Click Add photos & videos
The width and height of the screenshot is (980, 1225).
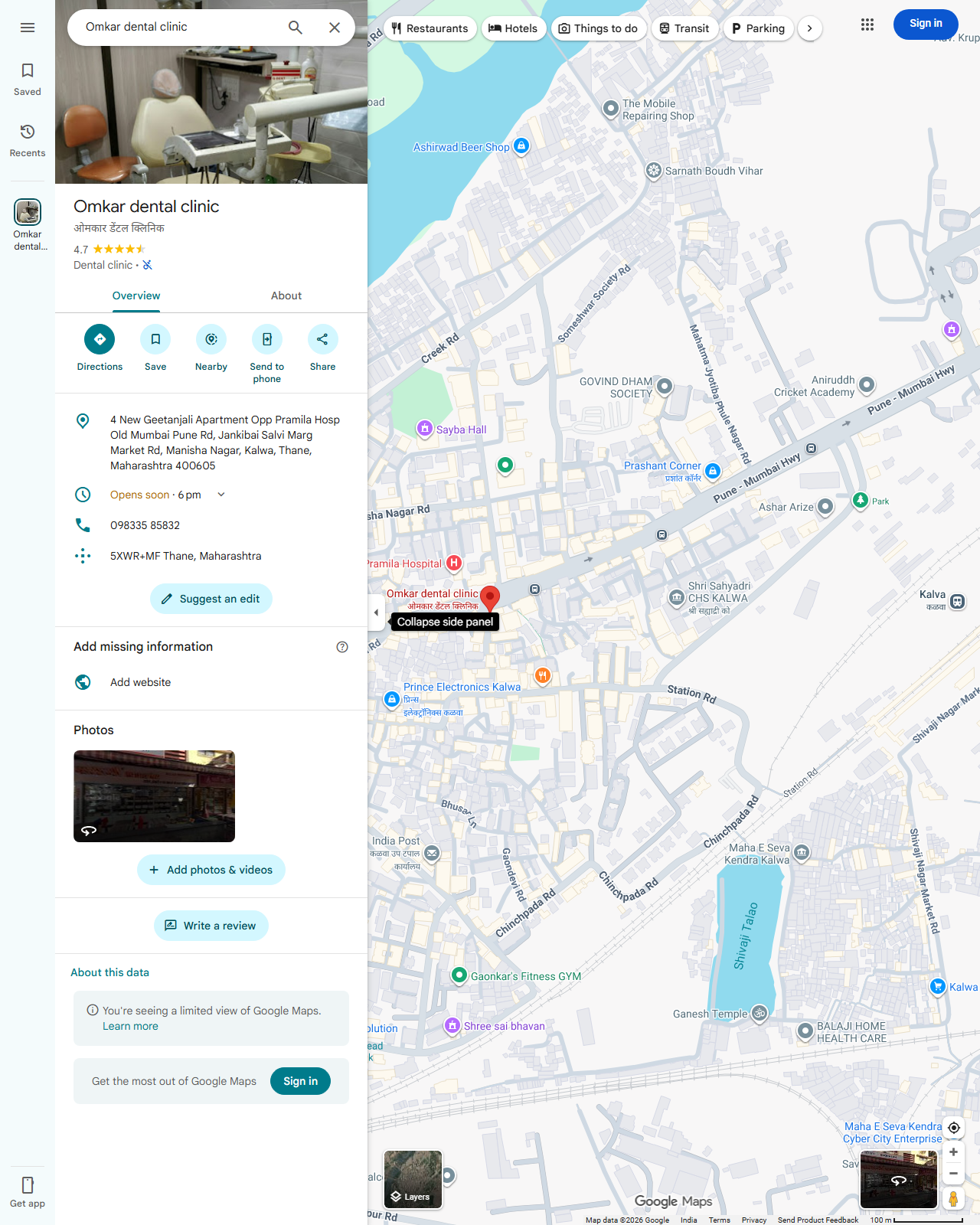(x=211, y=870)
